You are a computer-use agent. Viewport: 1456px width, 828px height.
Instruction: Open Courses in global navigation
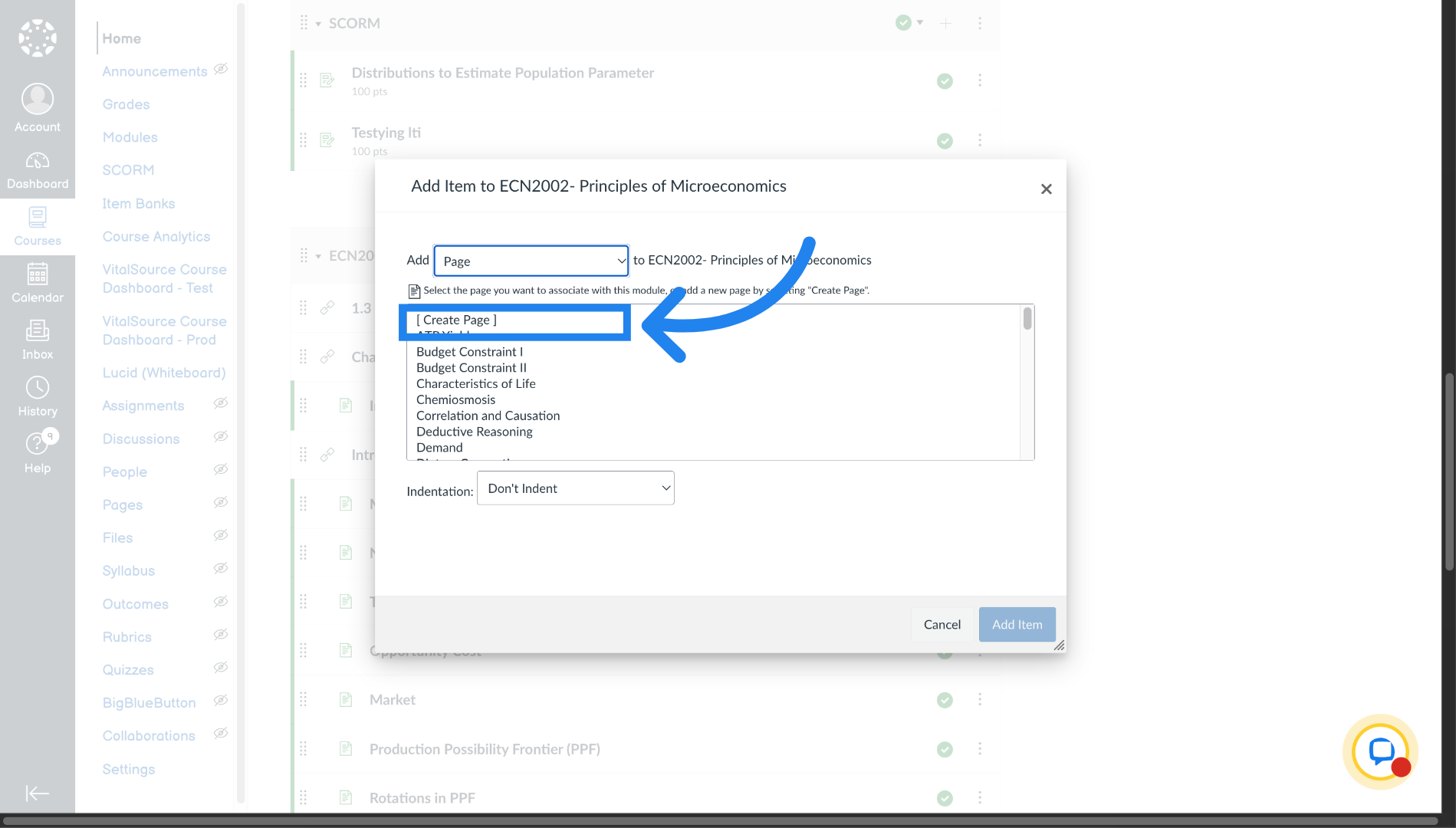[x=38, y=227]
